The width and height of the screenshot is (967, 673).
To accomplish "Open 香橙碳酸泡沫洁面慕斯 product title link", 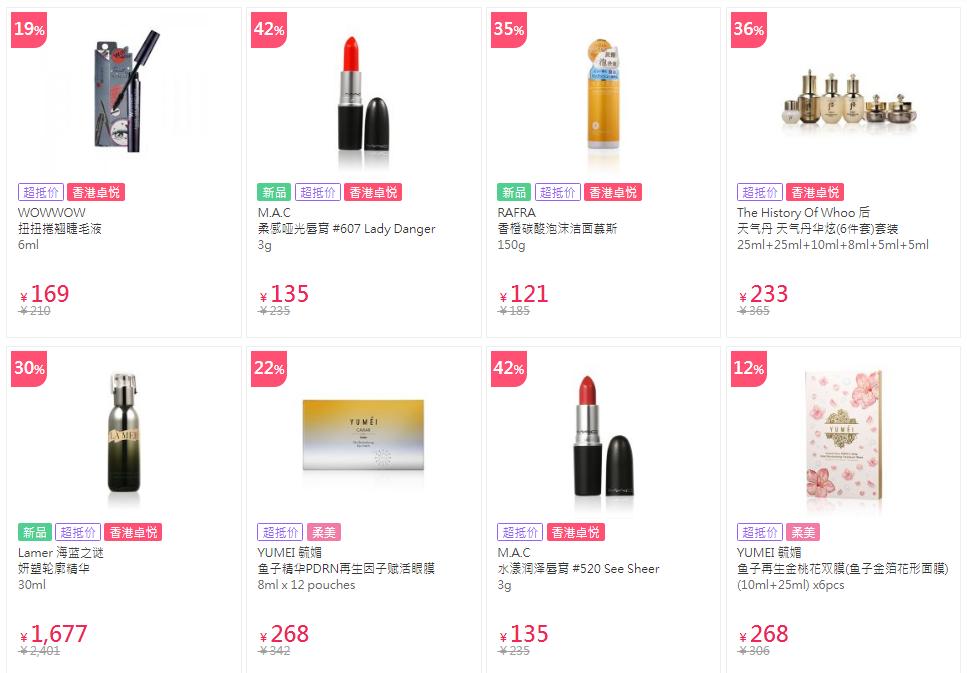I will pos(558,229).
